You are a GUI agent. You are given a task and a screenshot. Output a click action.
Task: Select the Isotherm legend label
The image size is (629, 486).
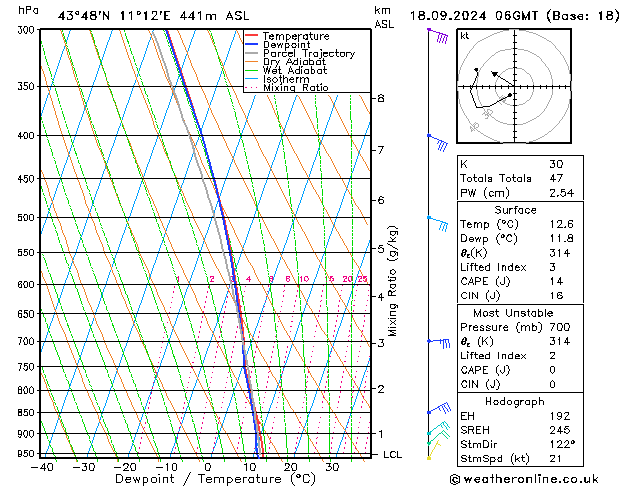(286, 79)
